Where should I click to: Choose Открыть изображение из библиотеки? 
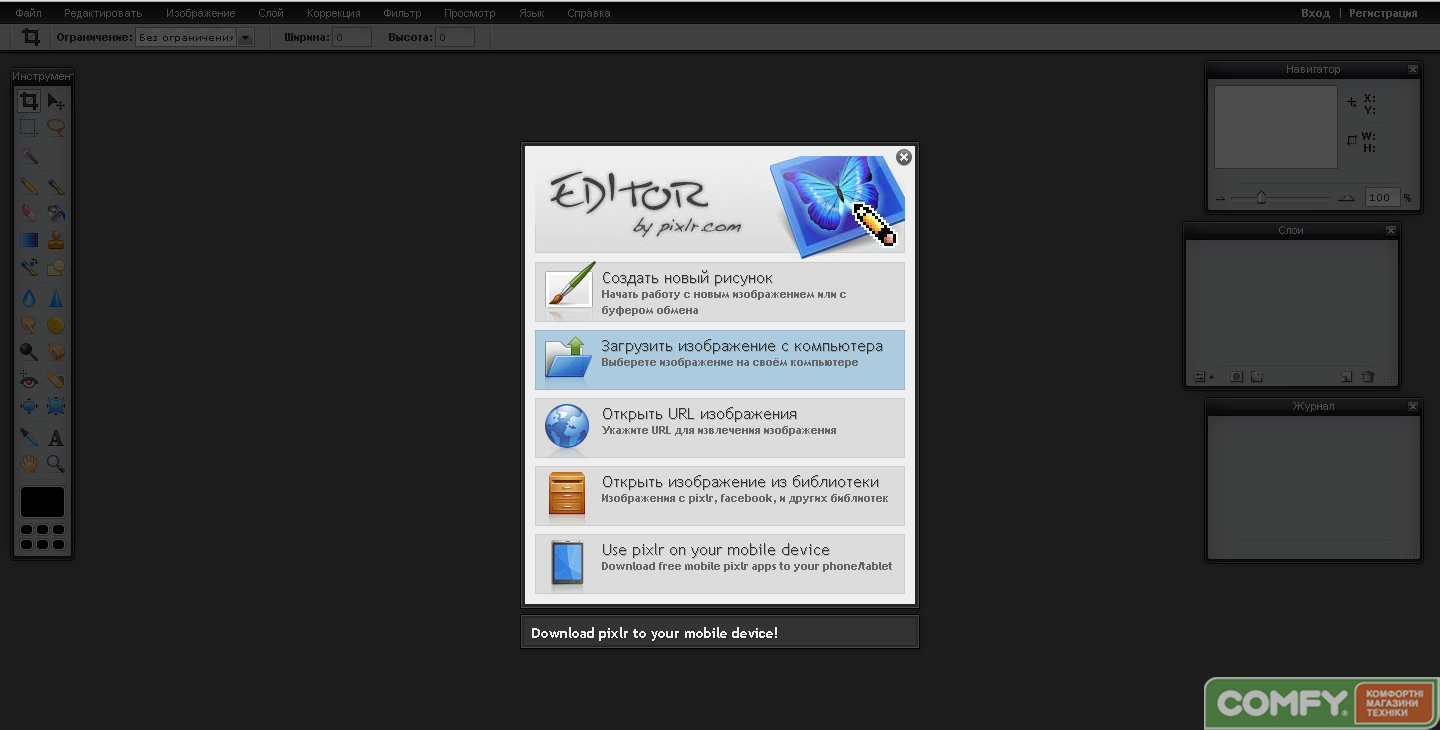tap(720, 496)
